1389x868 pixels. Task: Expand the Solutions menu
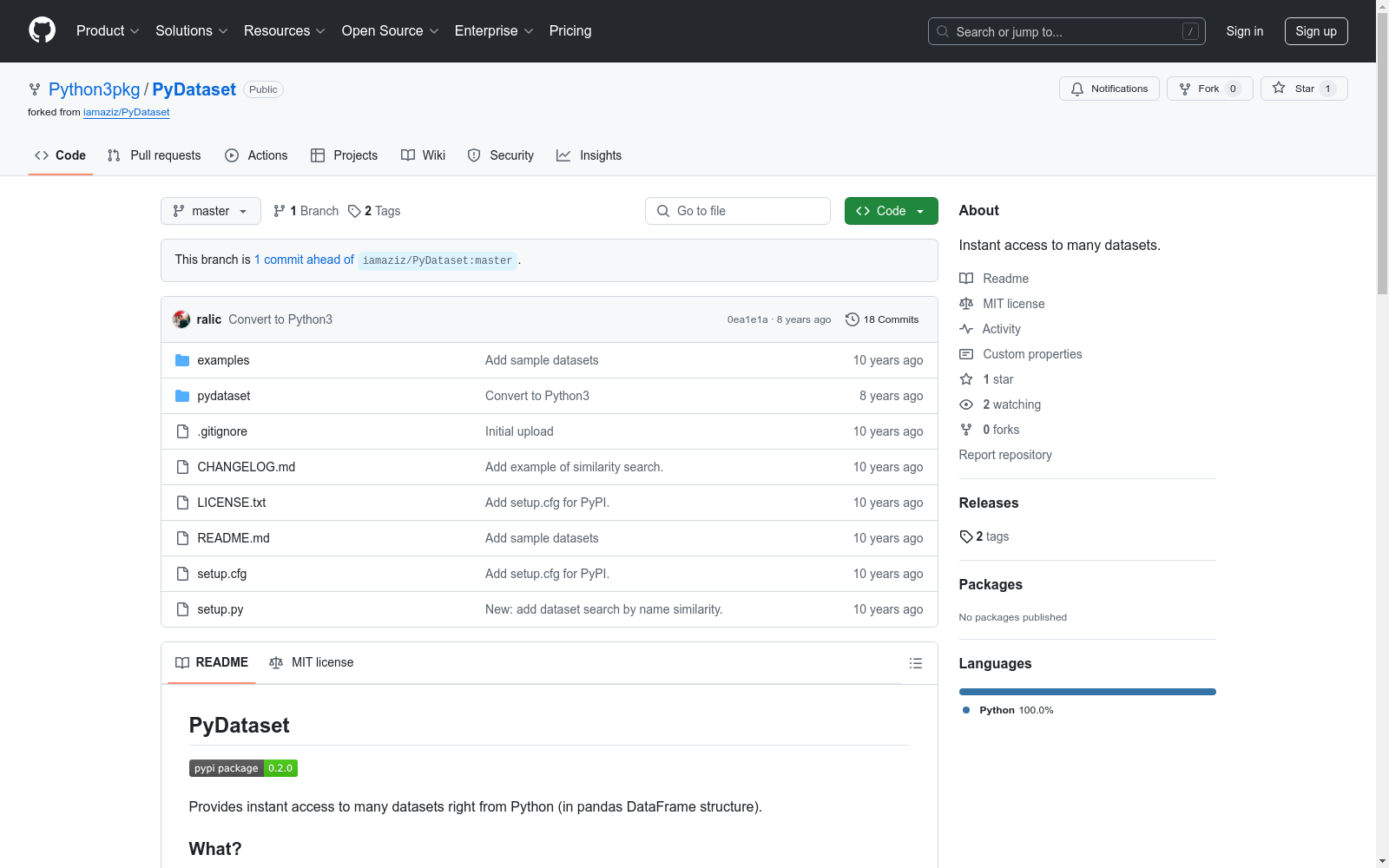192,31
